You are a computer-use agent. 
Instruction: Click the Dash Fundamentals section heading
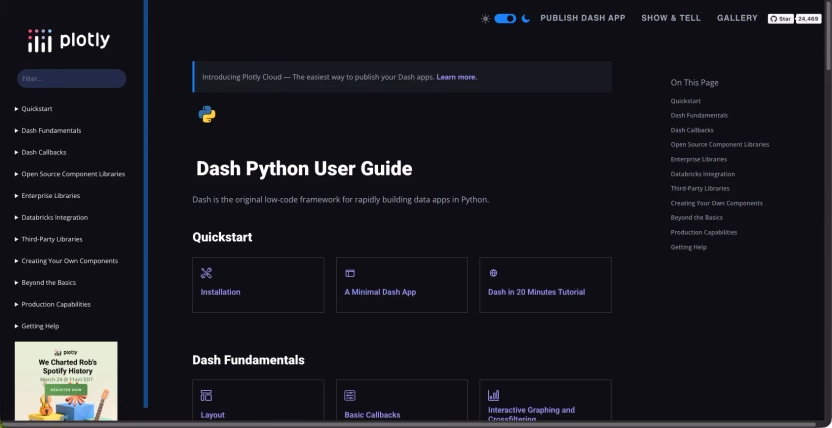(248, 360)
